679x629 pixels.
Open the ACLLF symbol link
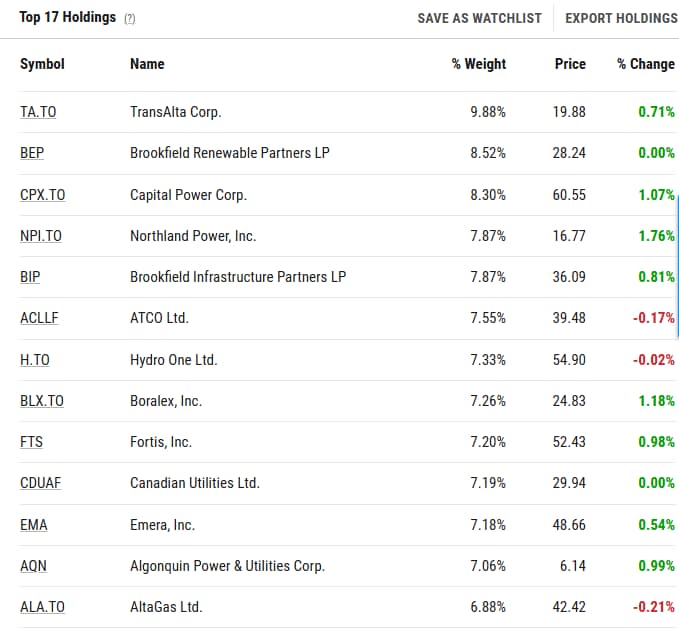tap(39, 318)
